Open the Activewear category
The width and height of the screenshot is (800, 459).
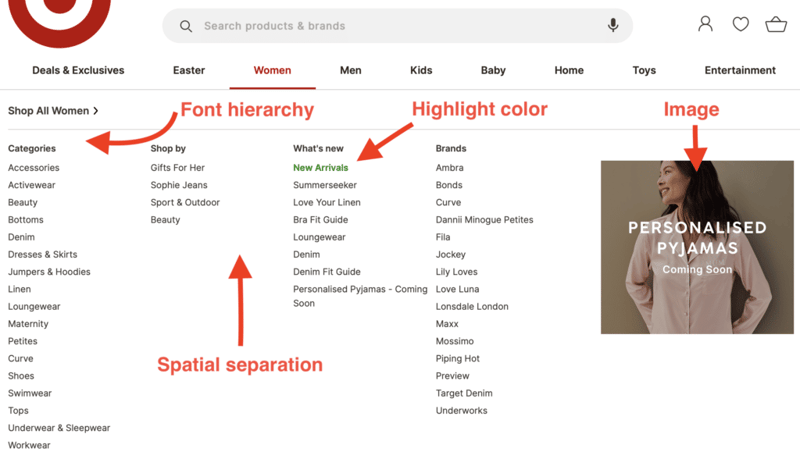[x=32, y=185]
